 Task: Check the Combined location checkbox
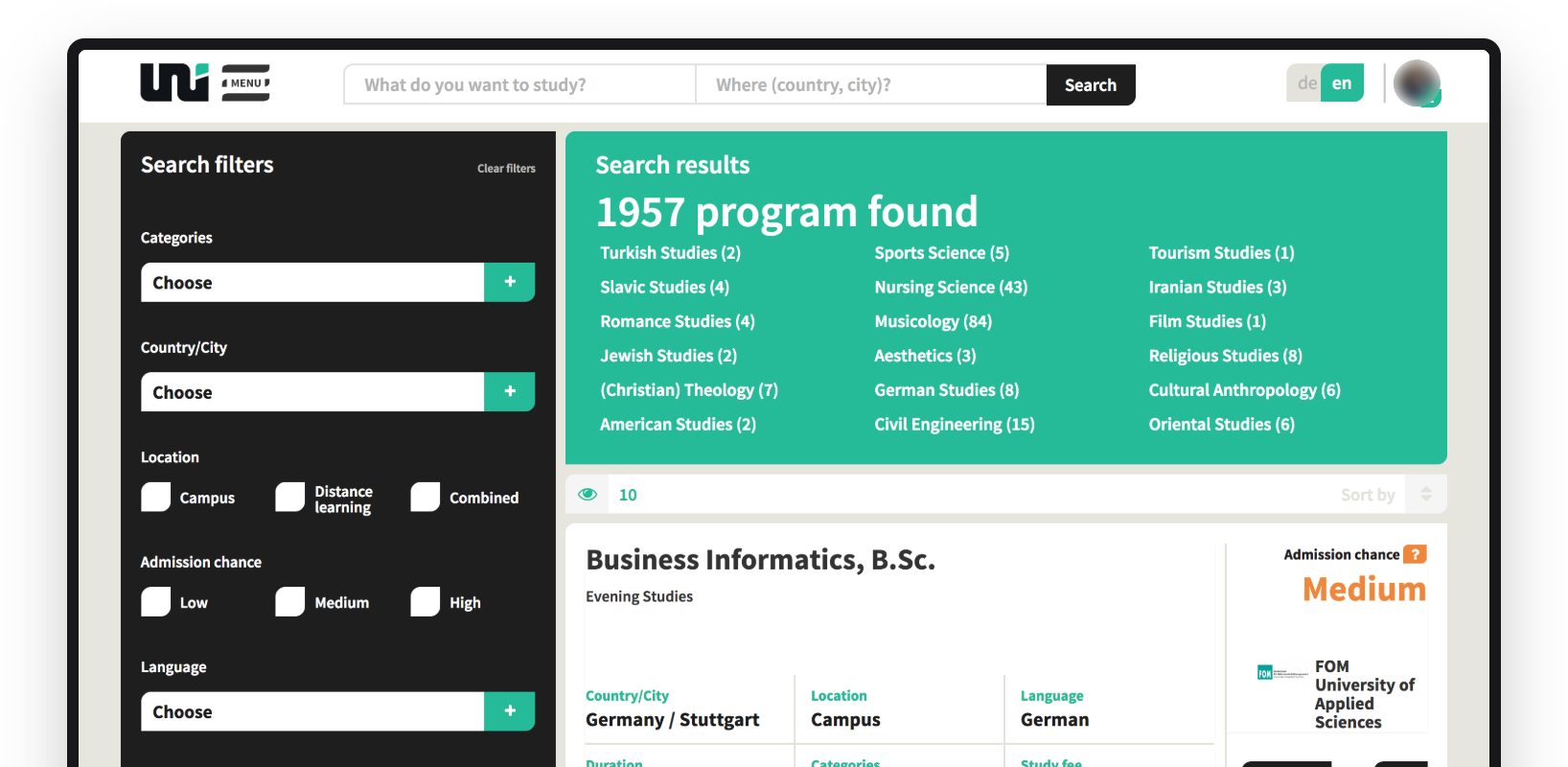pyautogui.click(x=425, y=498)
